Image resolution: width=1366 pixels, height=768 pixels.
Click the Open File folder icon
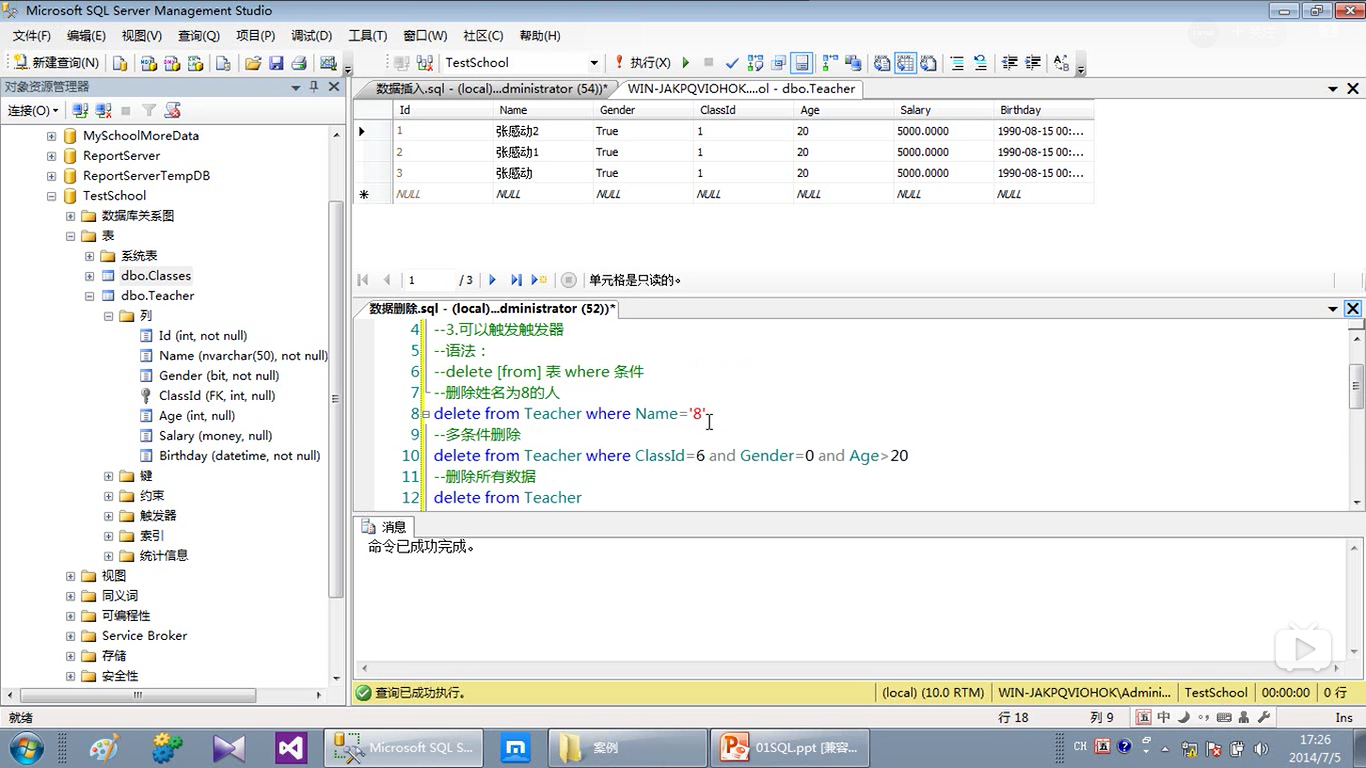click(253, 62)
